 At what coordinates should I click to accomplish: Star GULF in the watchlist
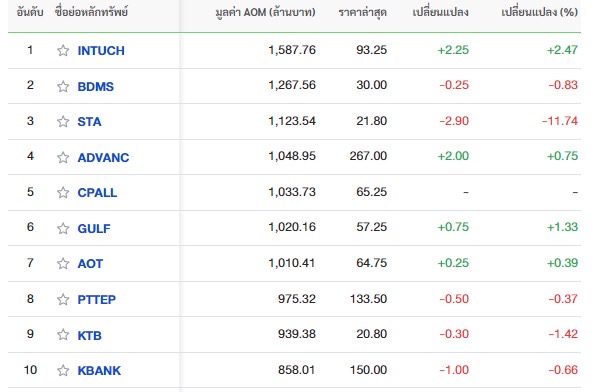63,229
